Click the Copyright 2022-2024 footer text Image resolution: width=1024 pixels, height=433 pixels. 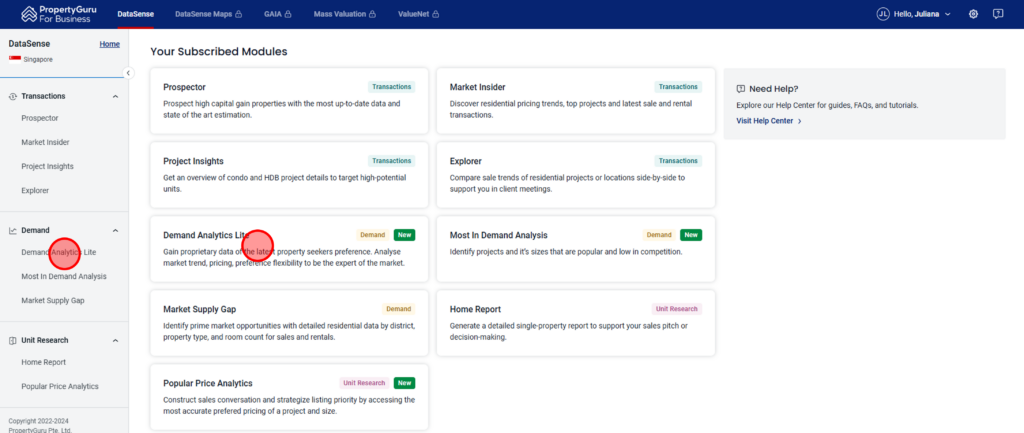coord(39,421)
